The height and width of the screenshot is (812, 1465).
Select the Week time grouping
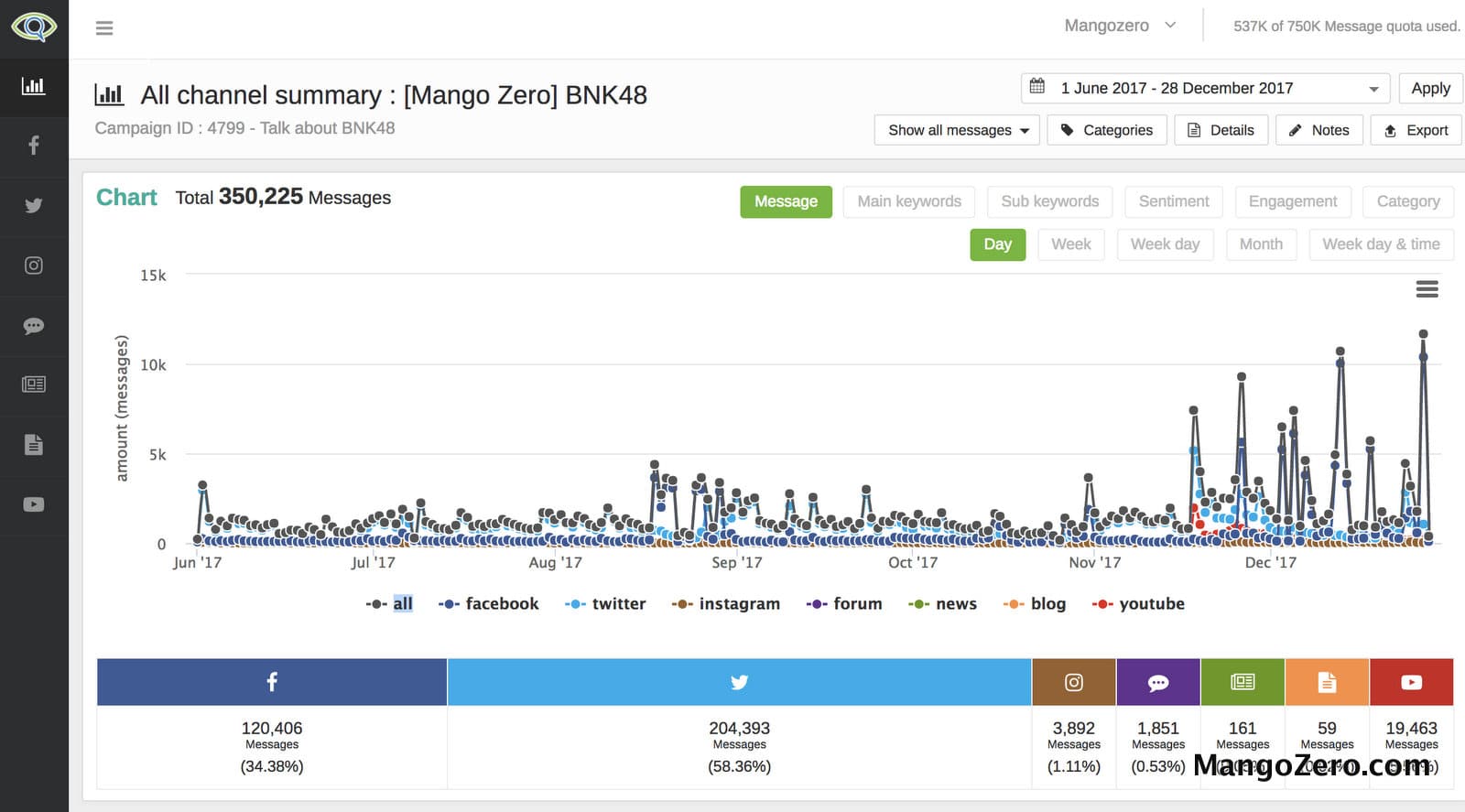(1071, 244)
